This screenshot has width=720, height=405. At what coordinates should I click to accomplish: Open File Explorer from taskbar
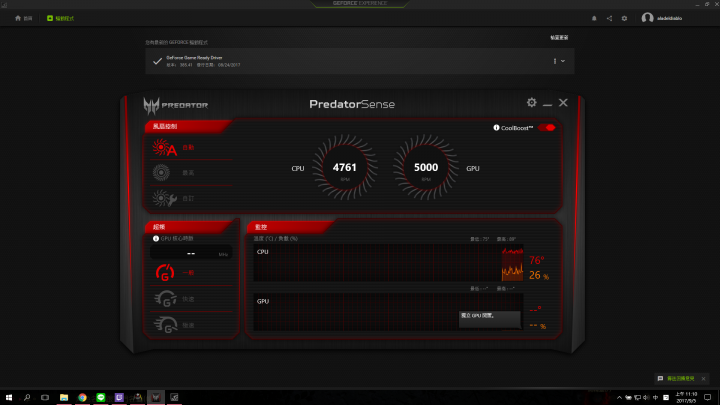[64, 397]
